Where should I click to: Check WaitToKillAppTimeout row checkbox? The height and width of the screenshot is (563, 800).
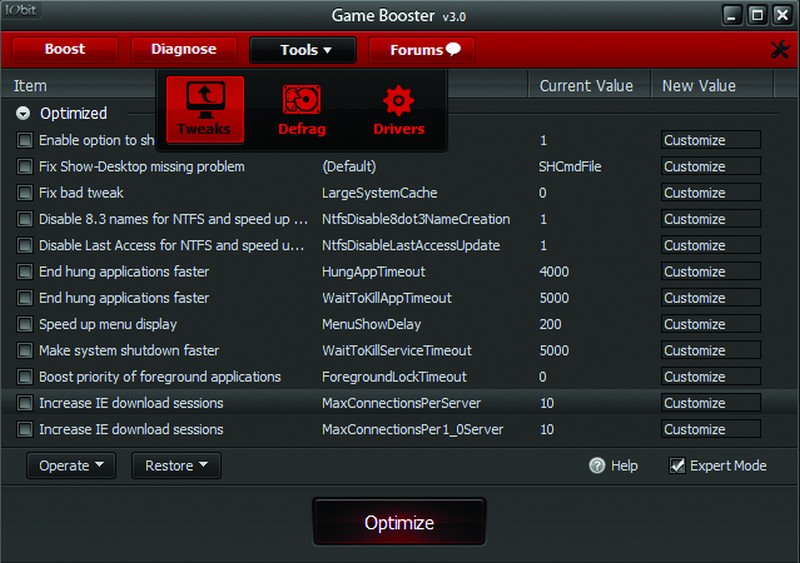24,298
